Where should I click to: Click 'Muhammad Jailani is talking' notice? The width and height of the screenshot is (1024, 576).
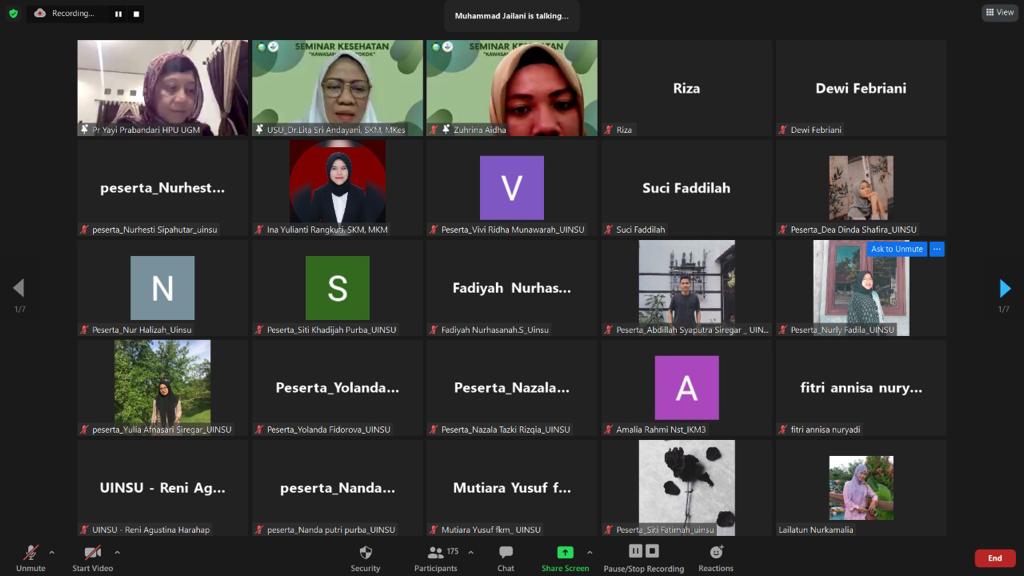(x=511, y=16)
